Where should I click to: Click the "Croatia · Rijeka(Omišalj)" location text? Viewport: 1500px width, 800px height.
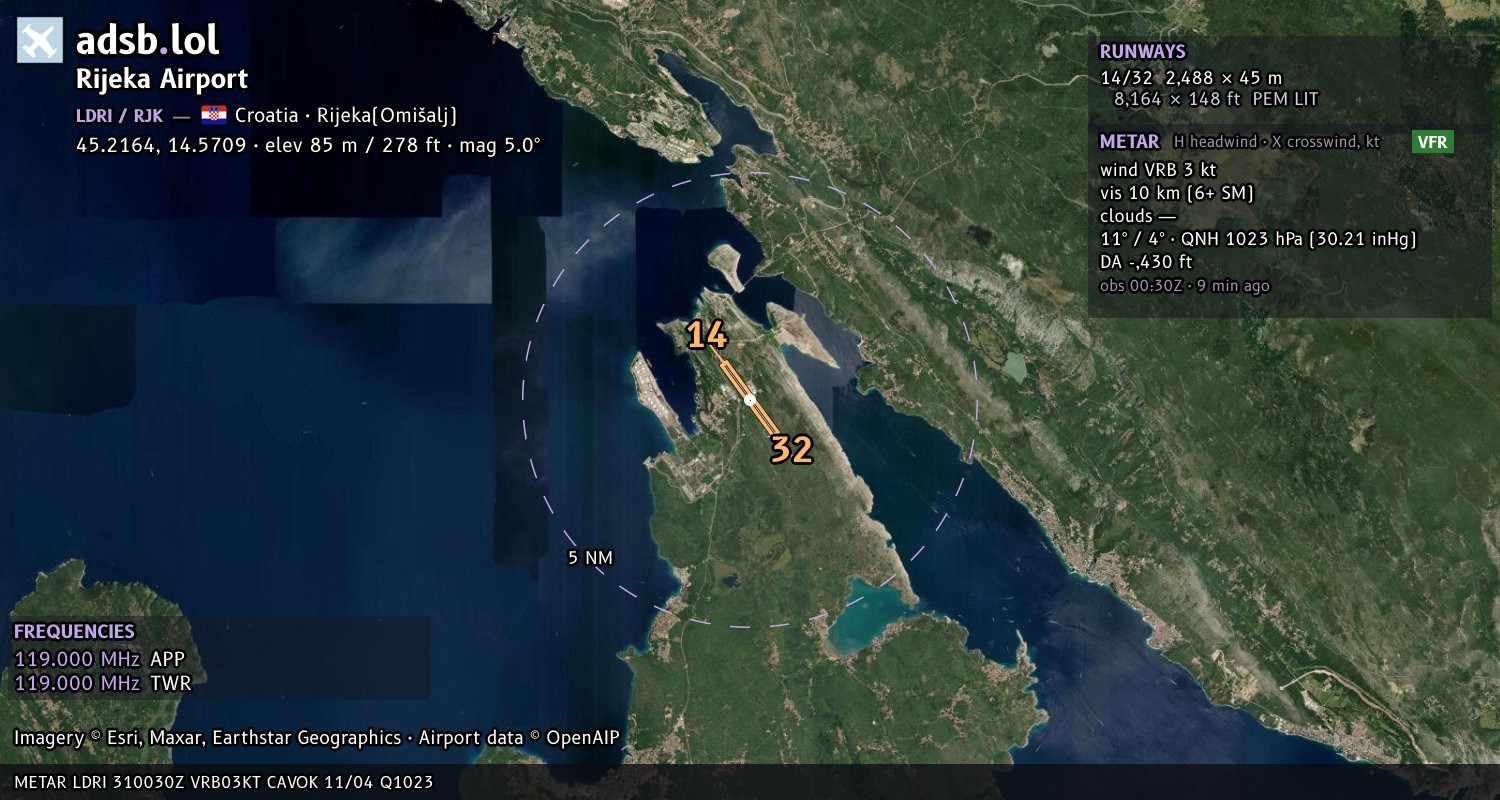click(x=346, y=115)
